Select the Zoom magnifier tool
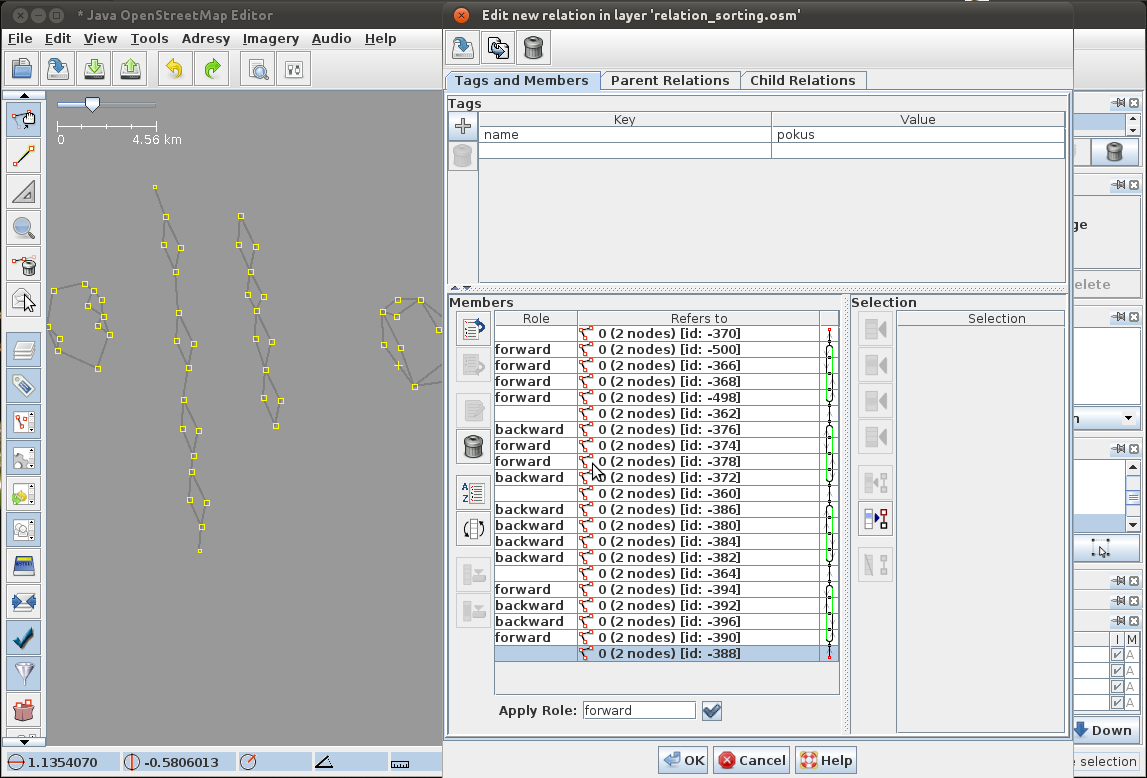Screen dimensions: 1147x778 coord(24,228)
